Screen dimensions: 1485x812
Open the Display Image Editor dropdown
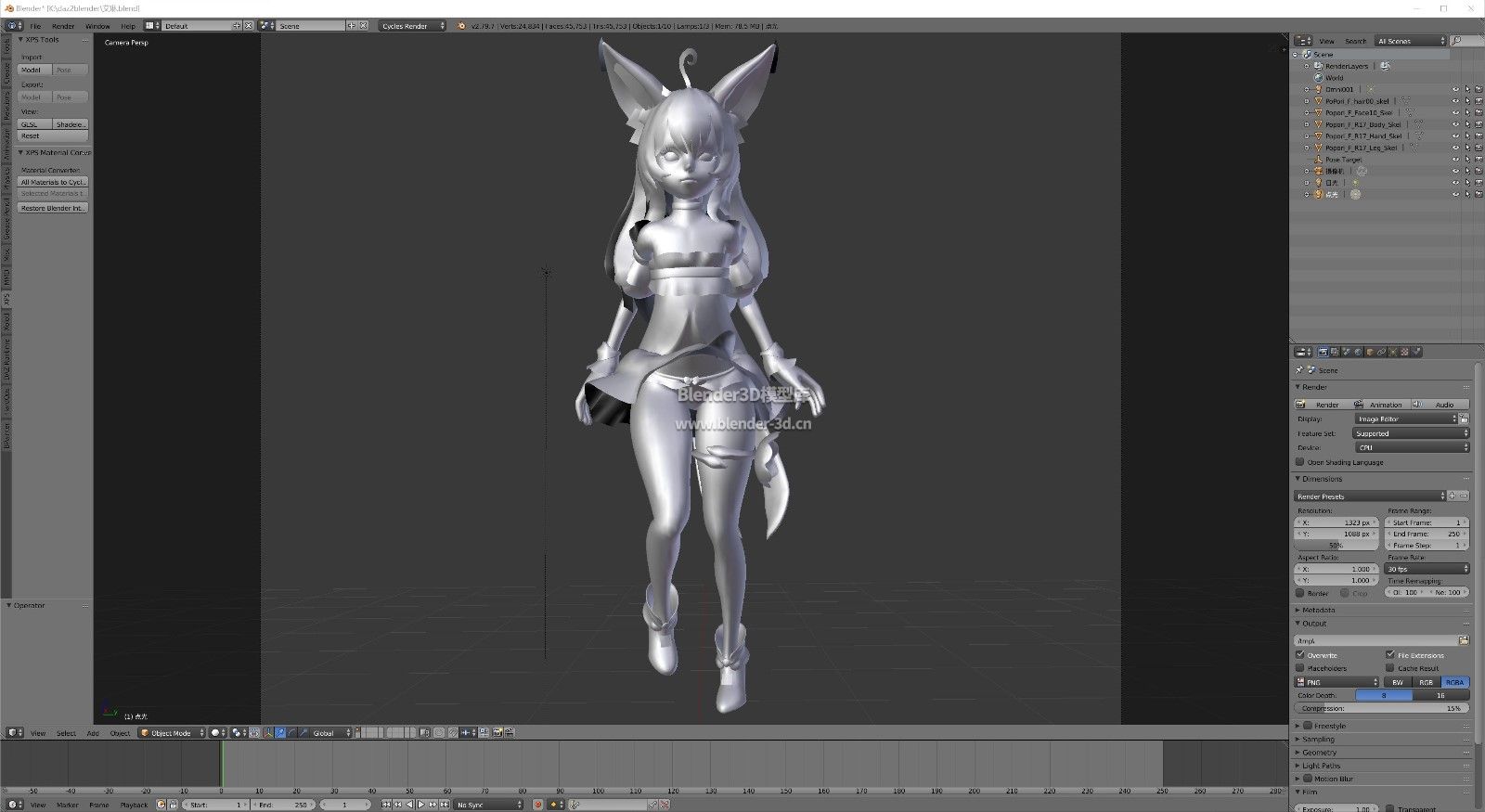(1406, 419)
